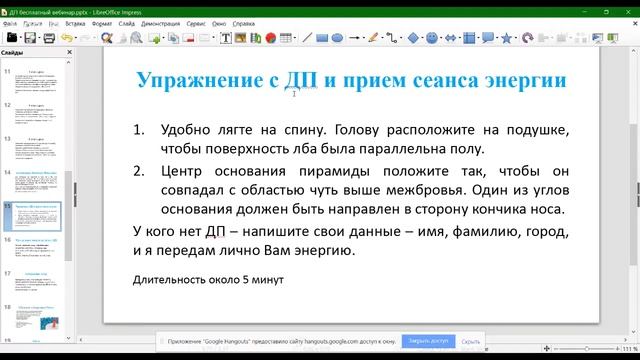Undo the last action
This screenshot has width=640, height=360.
tap(67, 38)
